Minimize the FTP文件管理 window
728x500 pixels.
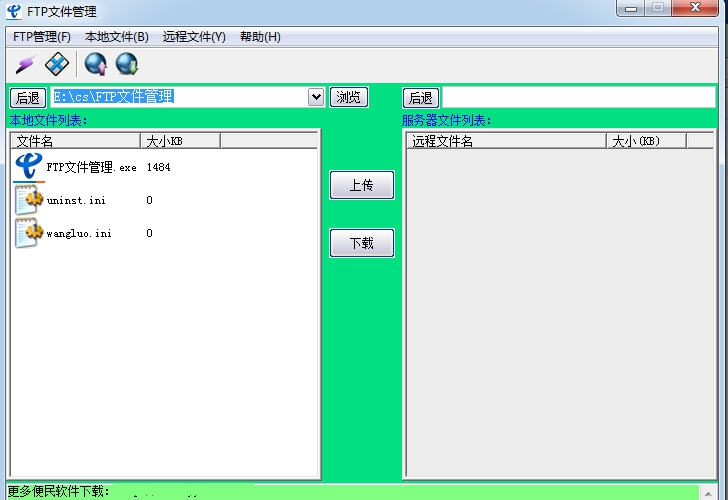[x=631, y=8]
